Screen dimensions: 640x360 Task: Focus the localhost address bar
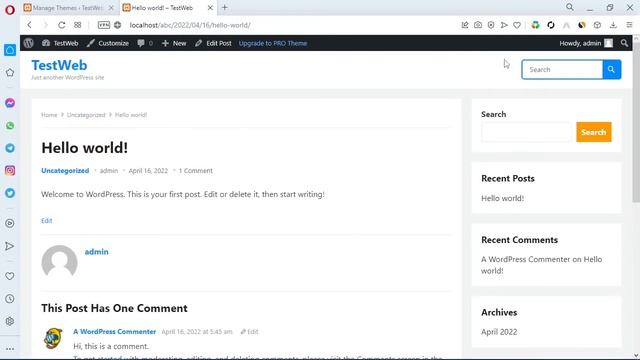[x=190, y=25]
